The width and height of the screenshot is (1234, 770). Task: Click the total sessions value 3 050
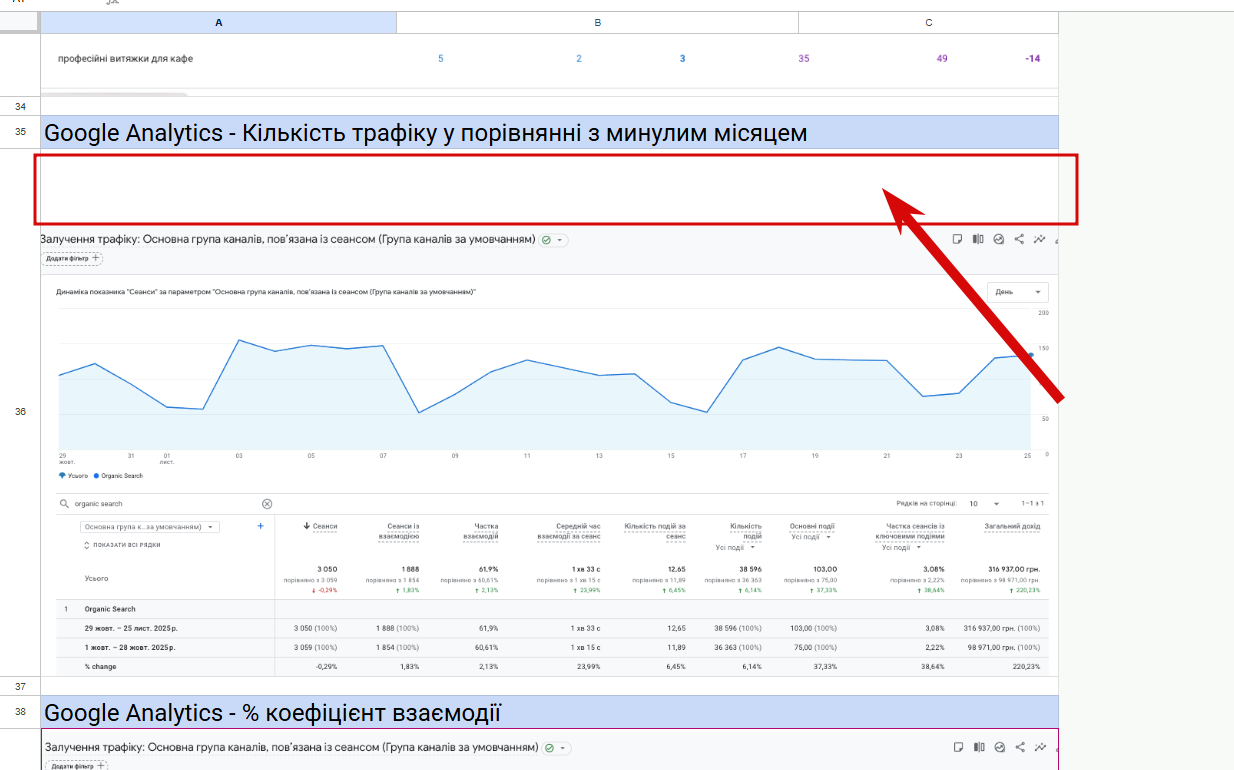coord(326,569)
